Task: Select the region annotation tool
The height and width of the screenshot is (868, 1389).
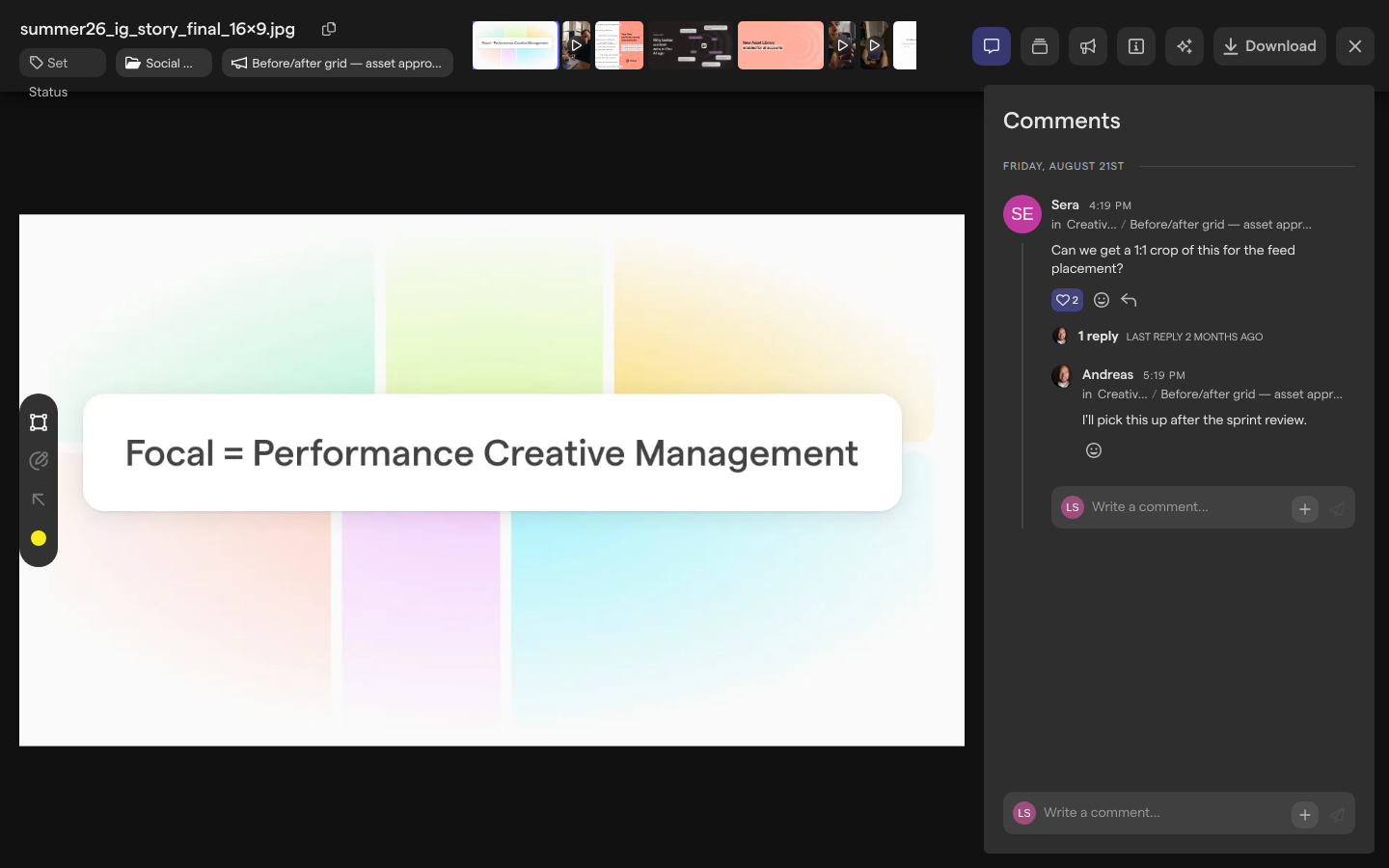Action: pyautogui.click(x=39, y=422)
